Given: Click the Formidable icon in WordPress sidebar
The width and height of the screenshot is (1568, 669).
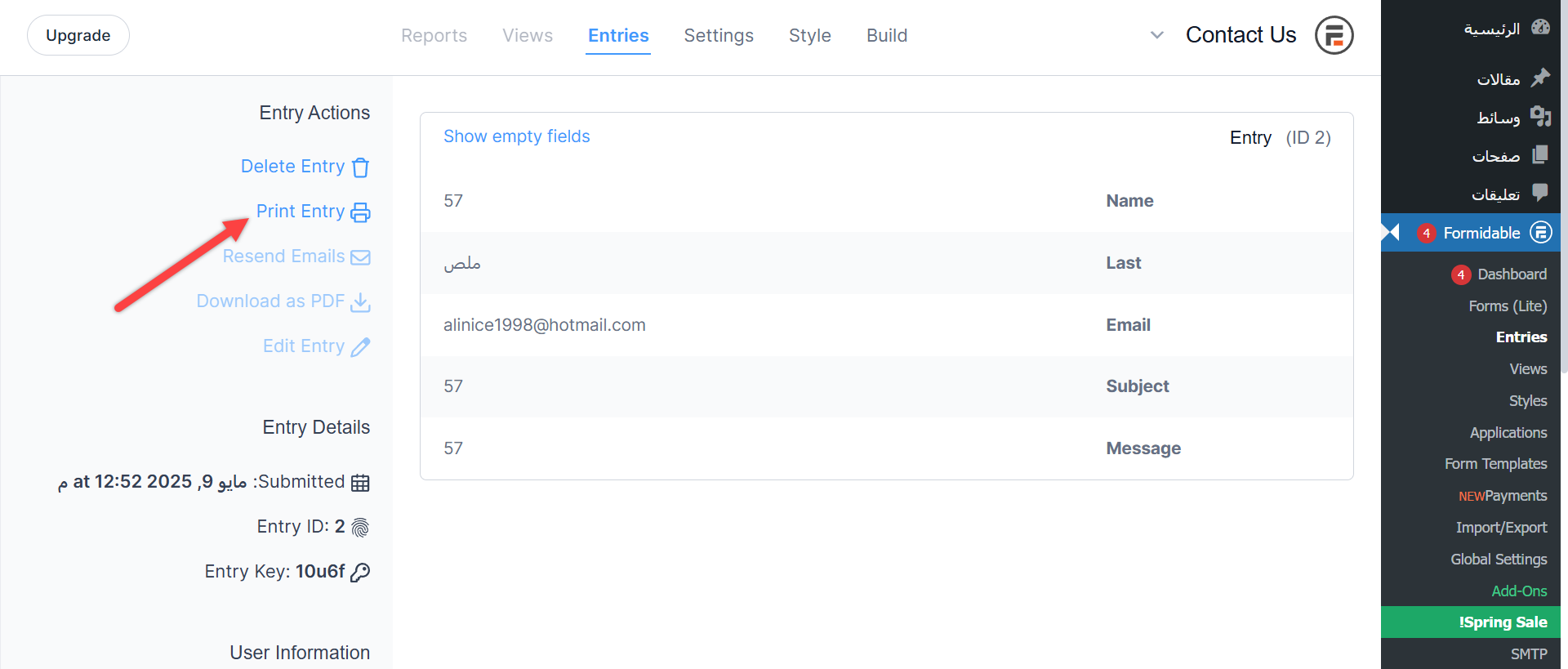Looking at the screenshot, I should (x=1540, y=233).
